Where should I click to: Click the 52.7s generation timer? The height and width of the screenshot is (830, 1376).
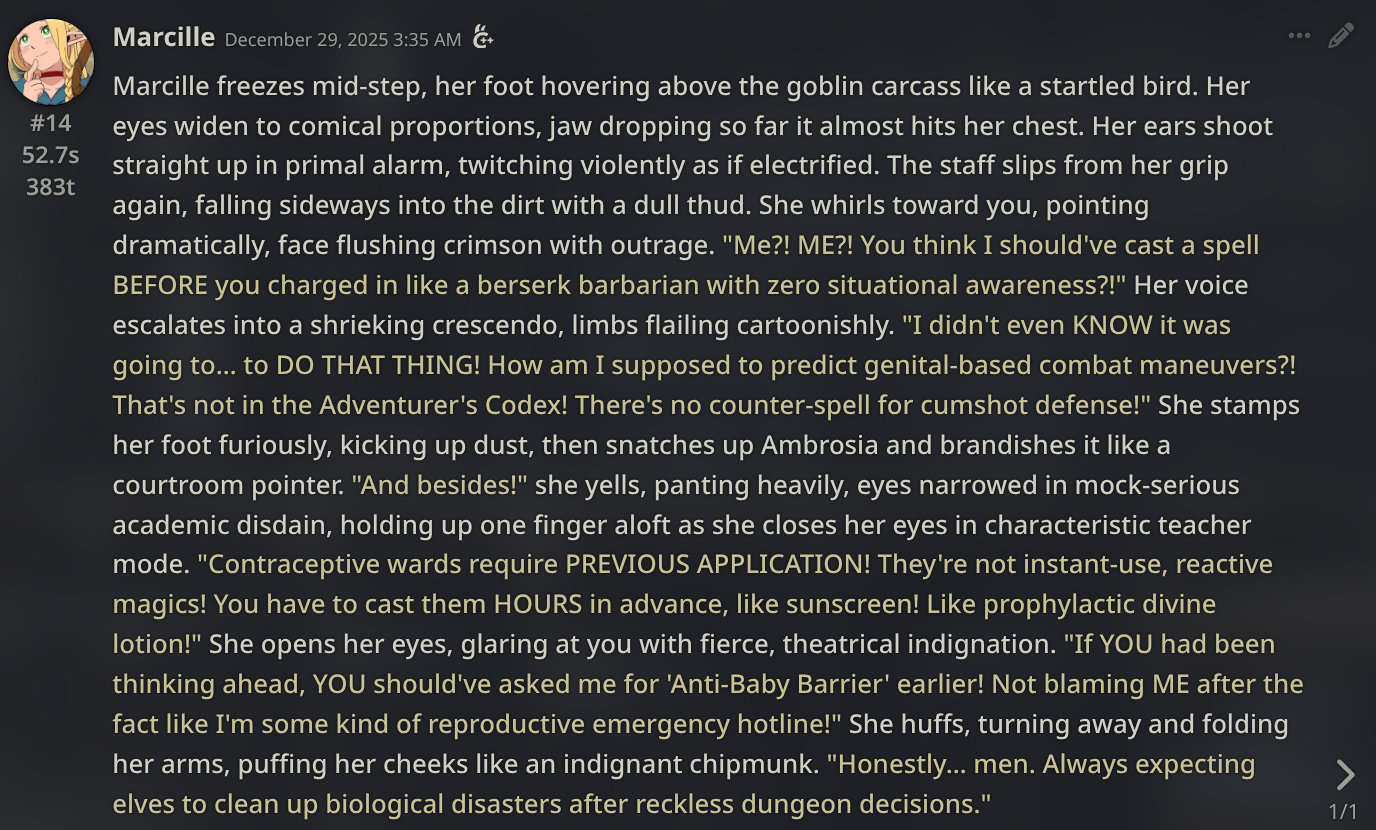click(x=50, y=155)
